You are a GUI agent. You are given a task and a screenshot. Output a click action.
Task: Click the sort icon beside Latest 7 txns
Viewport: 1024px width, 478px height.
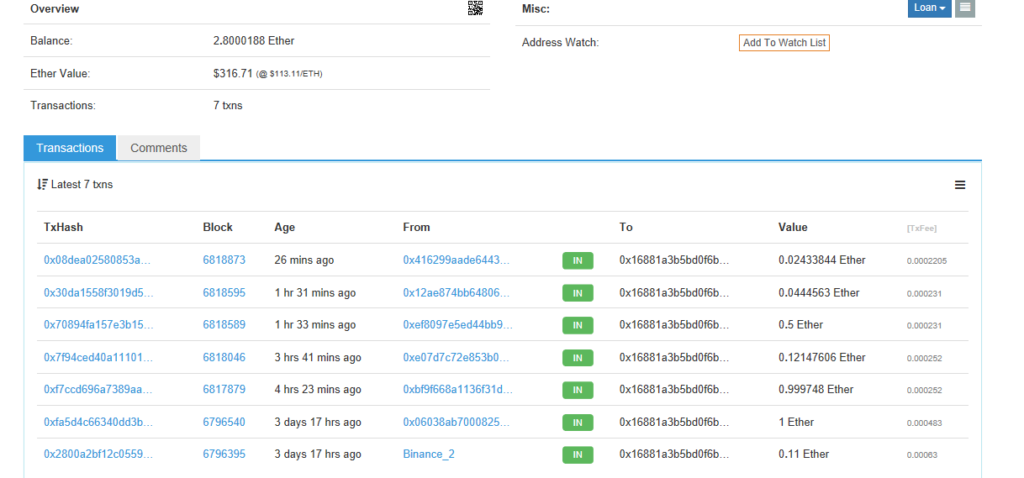pos(42,185)
